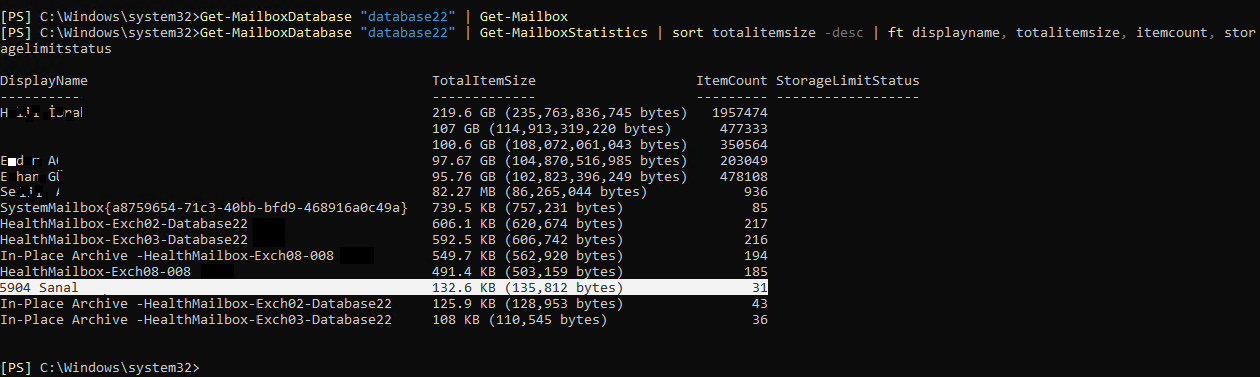
Task: Select the Get-Mailbox cmdlet text
Action: (524, 16)
